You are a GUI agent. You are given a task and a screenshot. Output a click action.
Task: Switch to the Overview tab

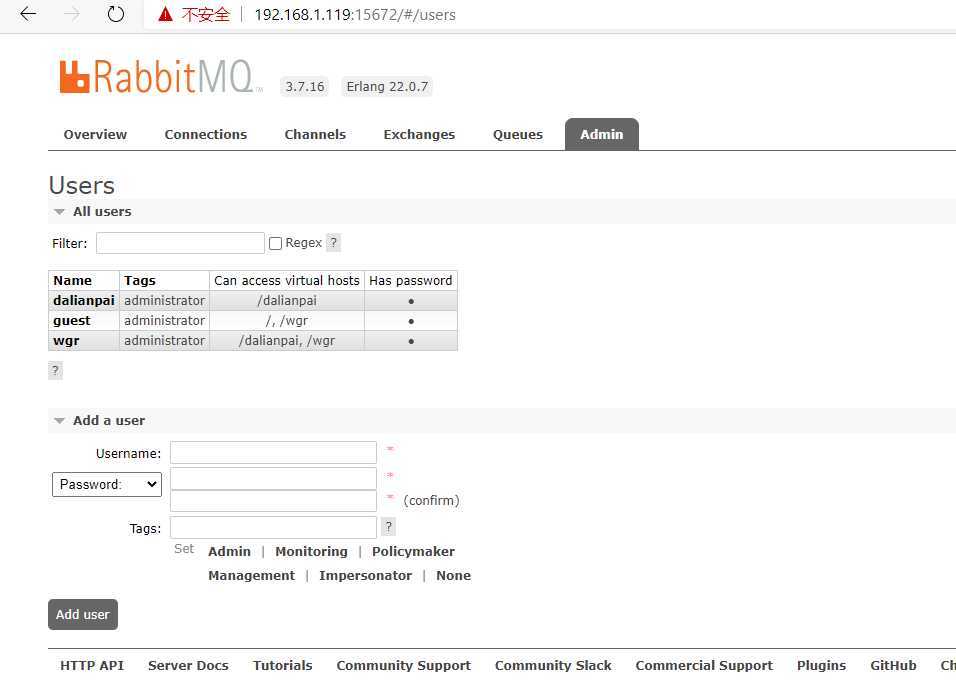pos(95,134)
